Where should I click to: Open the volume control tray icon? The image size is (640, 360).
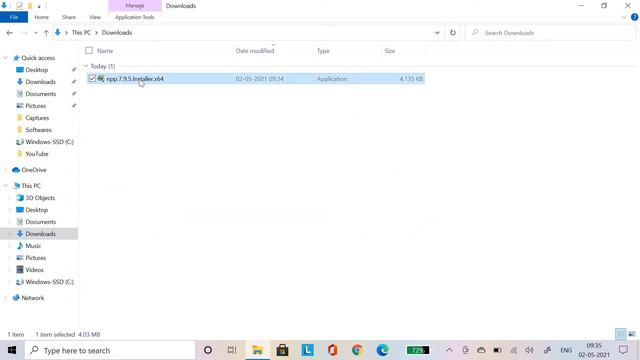(x=529, y=350)
